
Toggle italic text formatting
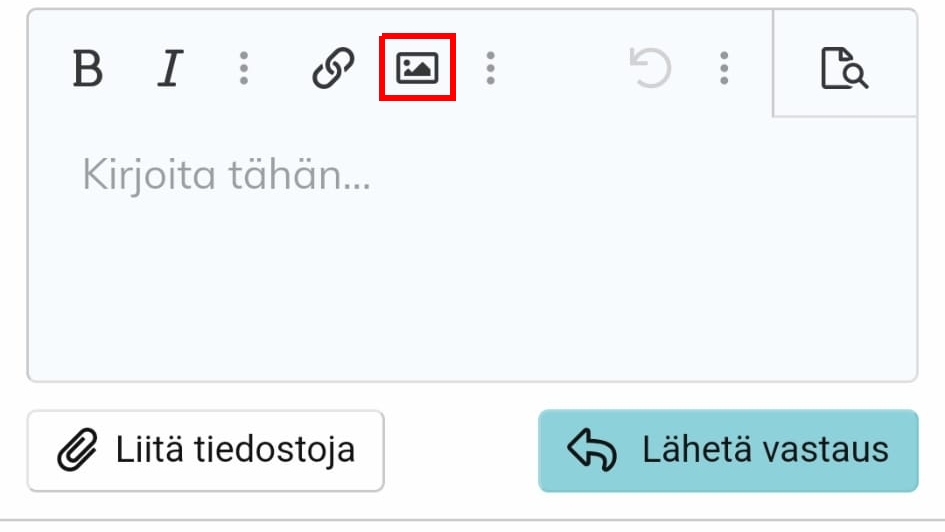click(171, 69)
